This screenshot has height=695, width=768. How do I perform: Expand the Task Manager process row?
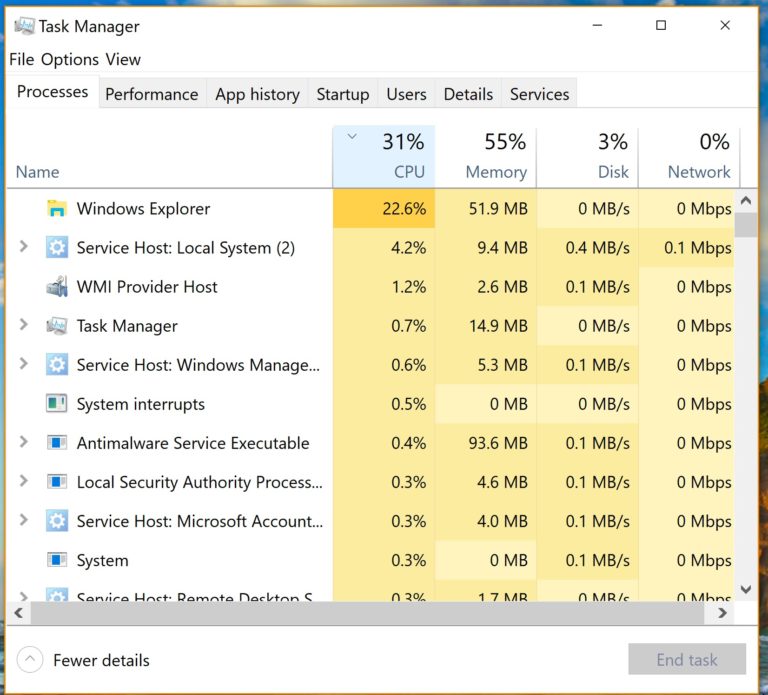(x=23, y=324)
